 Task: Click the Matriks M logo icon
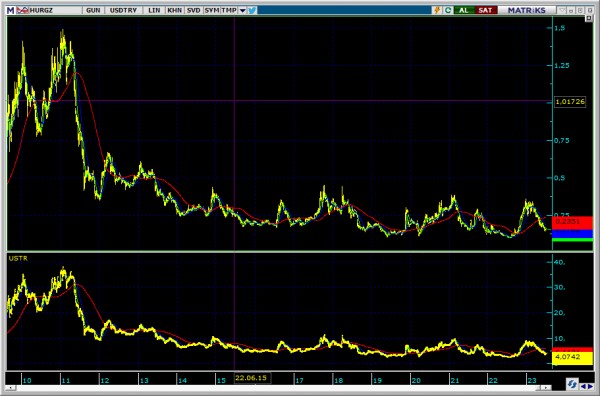[x=11, y=10]
